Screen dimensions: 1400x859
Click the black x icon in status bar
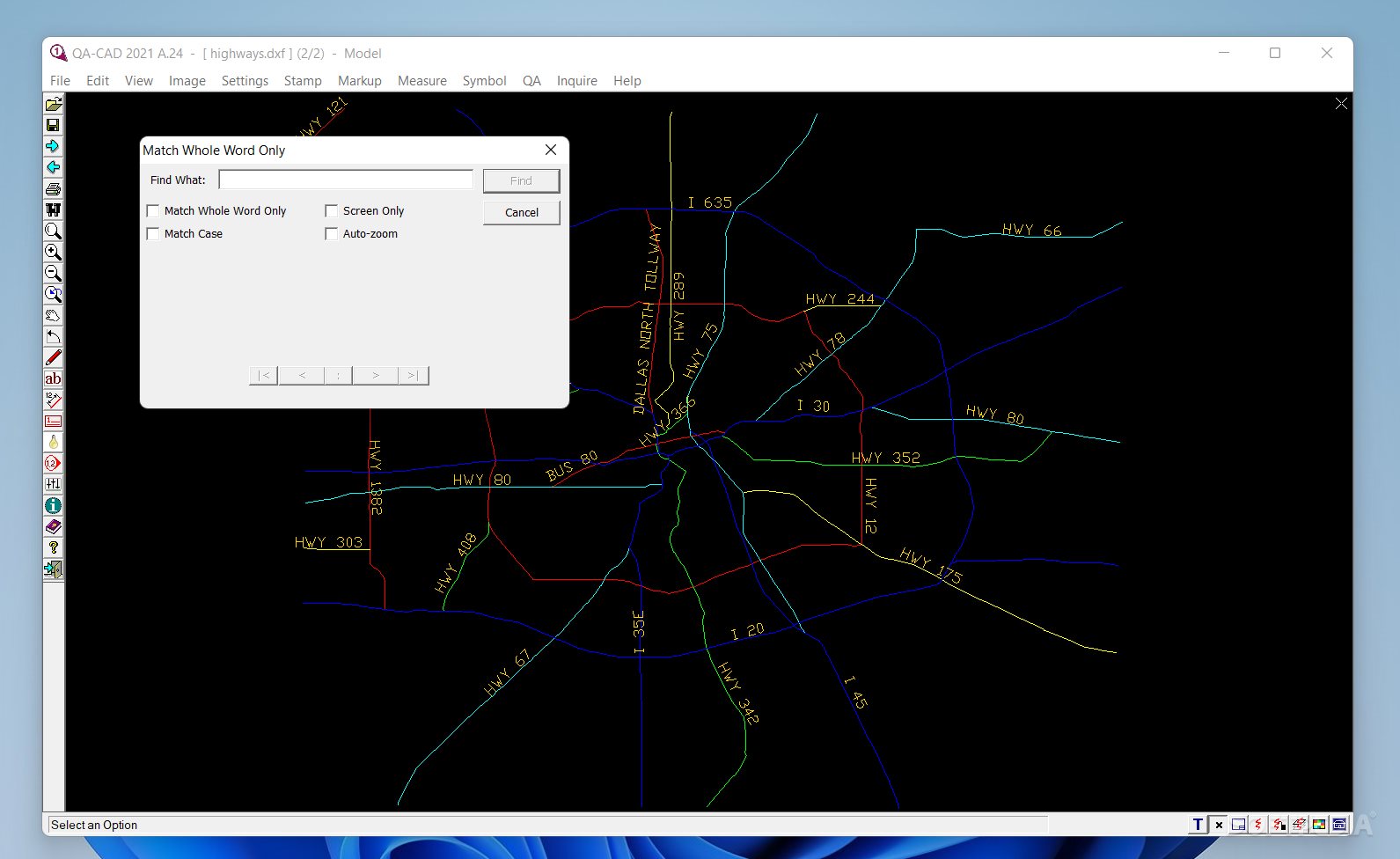[1219, 825]
